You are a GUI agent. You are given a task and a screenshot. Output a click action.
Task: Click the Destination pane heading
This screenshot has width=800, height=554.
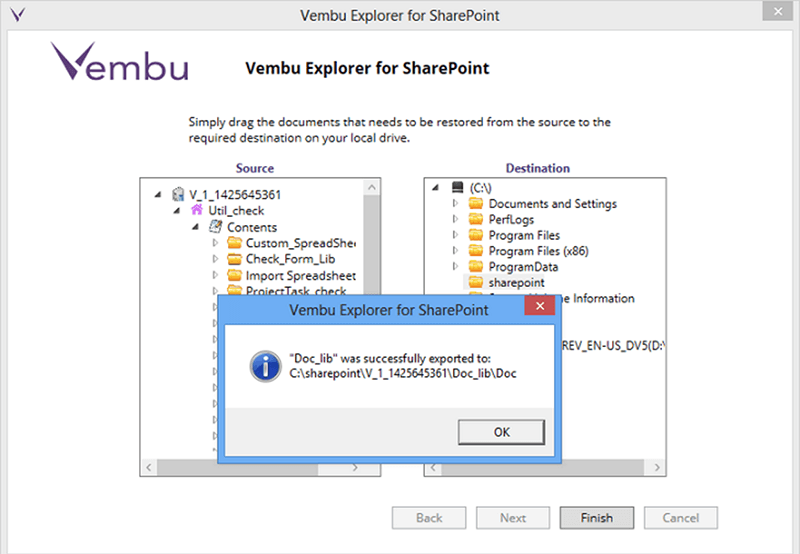pyautogui.click(x=538, y=168)
